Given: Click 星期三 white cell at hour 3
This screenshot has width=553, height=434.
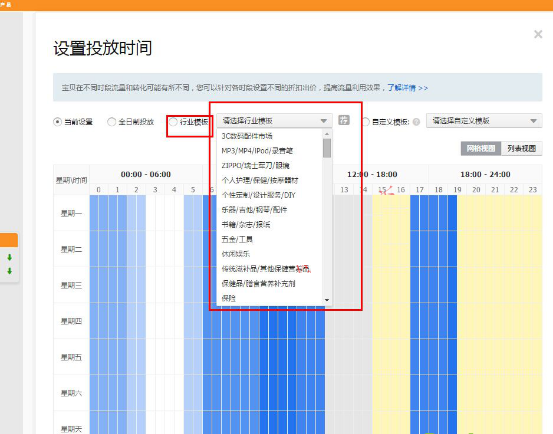Looking at the screenshot, I should tap(155, 285).
